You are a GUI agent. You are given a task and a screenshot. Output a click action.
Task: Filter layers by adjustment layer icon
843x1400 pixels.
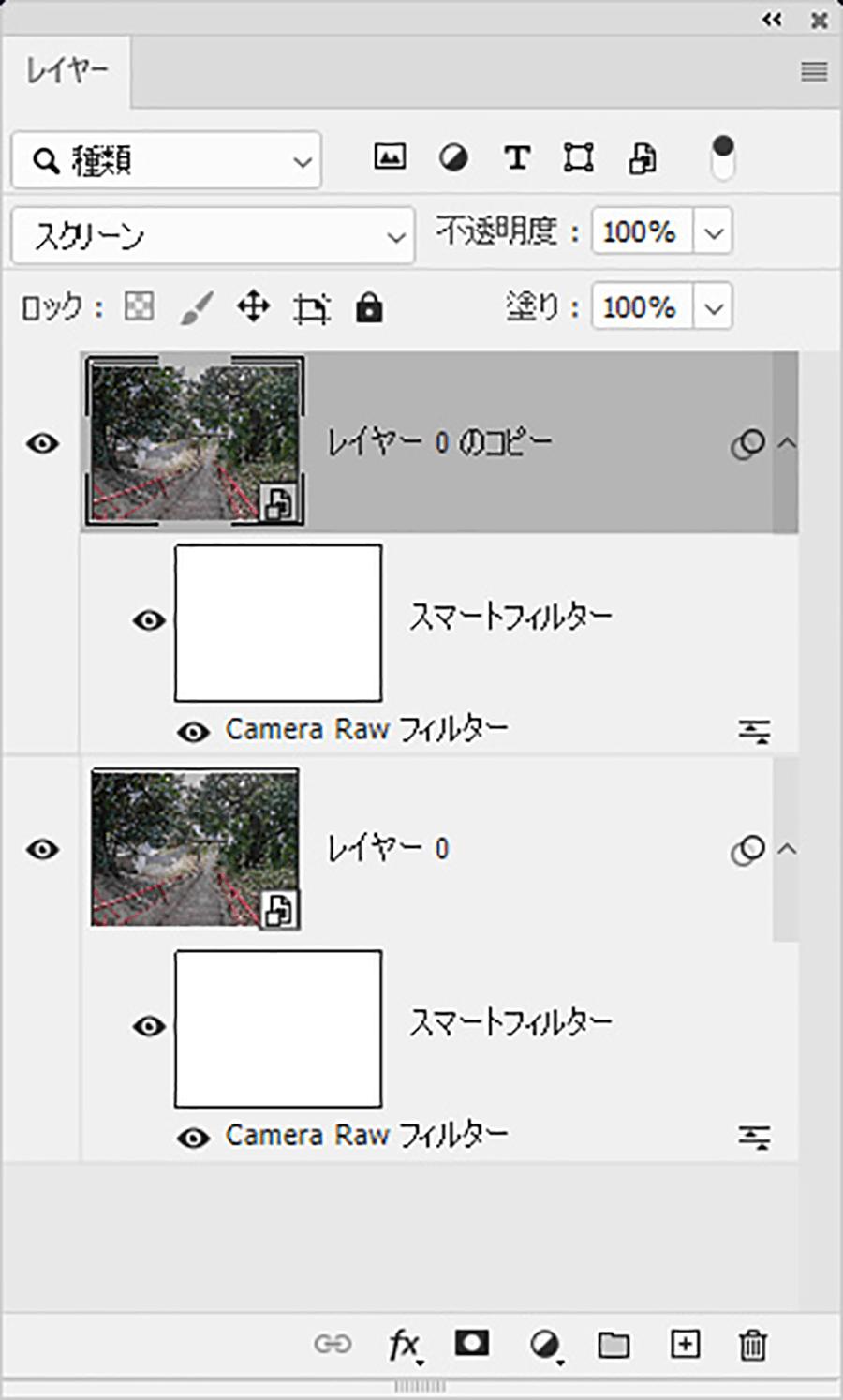pos(454,157)
